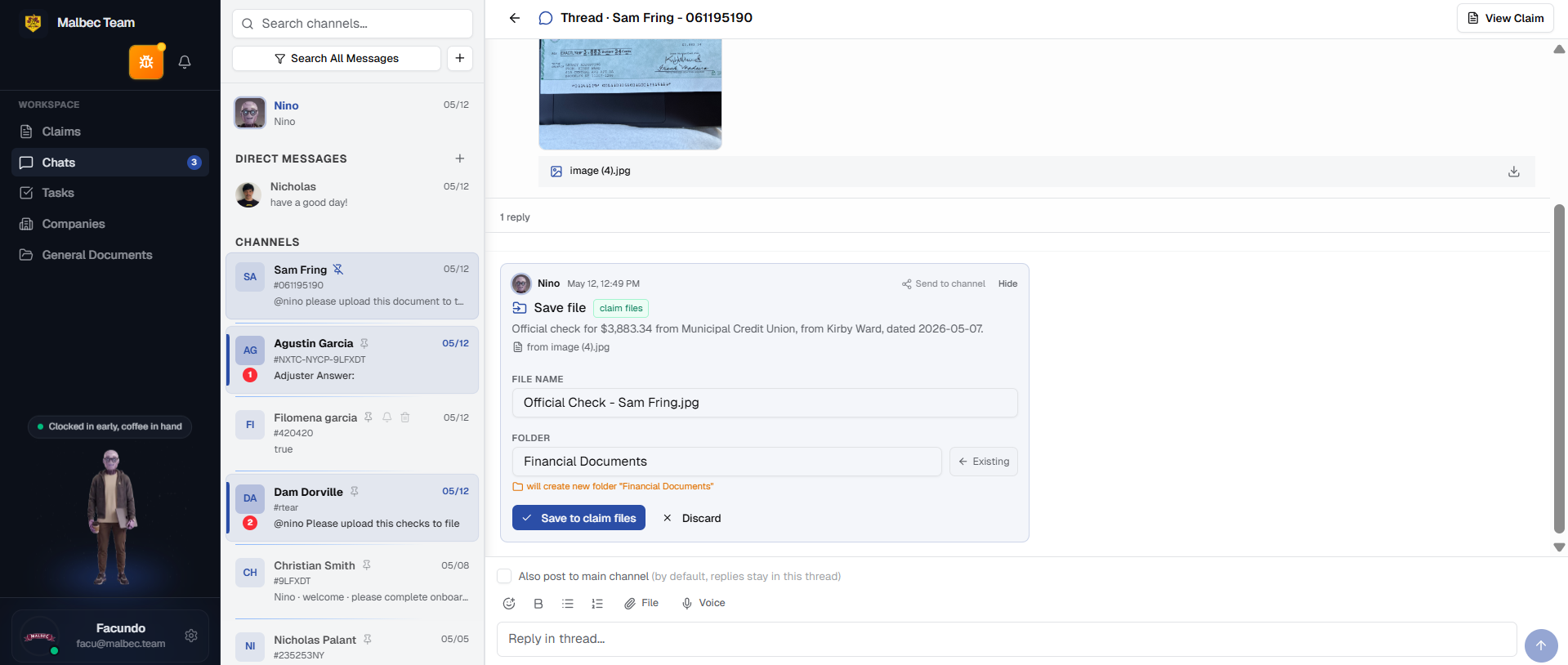The height and width of the screenshot is (665, 1568).
Task: Click Save to claim files button
Action: pos(579,518)
